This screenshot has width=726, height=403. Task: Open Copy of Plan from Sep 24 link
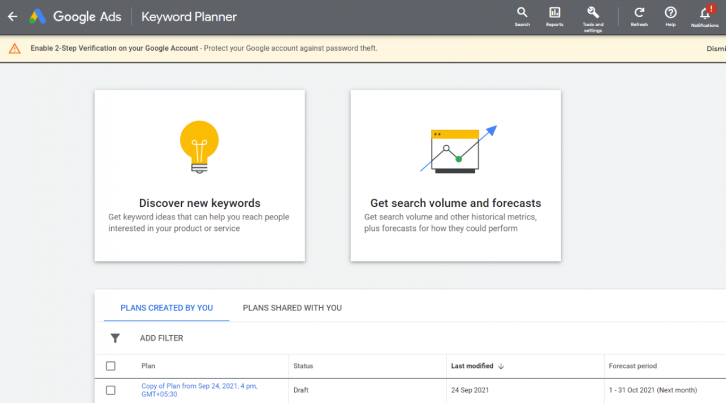click(199, 390)
